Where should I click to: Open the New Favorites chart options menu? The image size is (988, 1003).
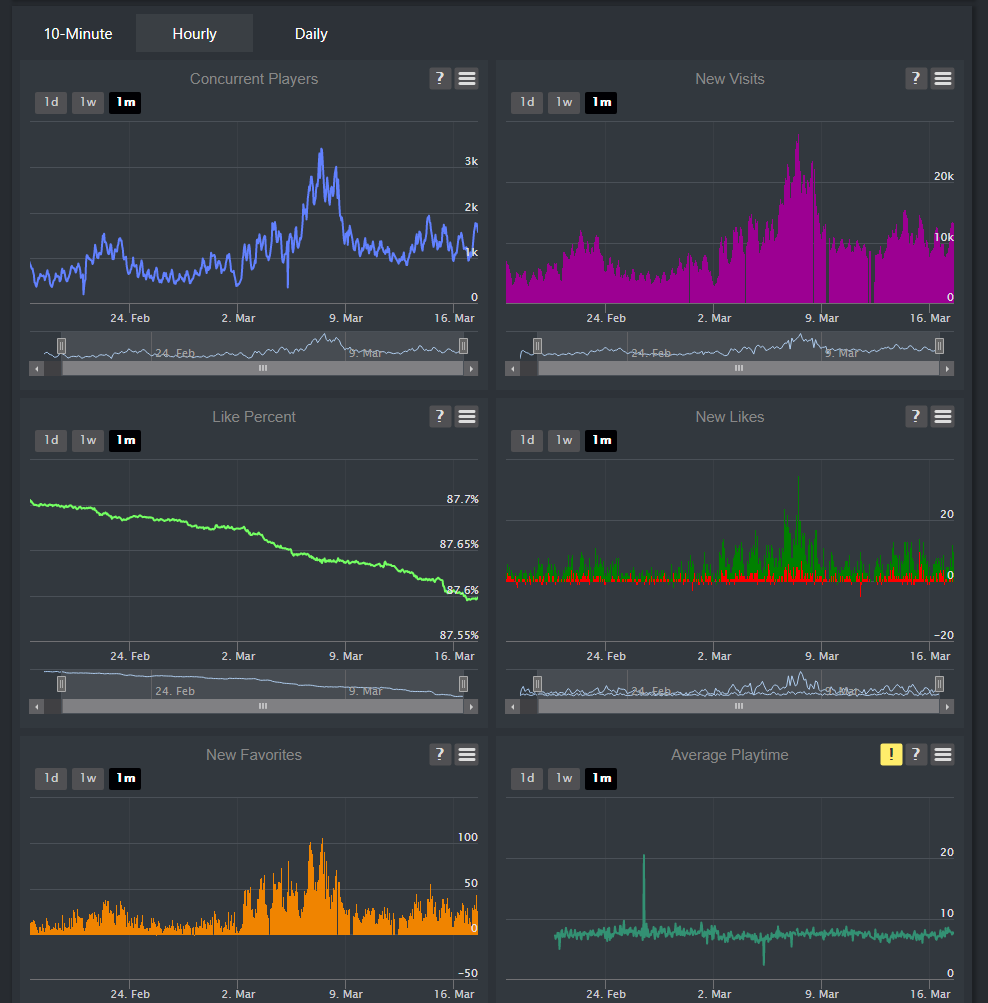pyautogui.click(x=466, y=754)
